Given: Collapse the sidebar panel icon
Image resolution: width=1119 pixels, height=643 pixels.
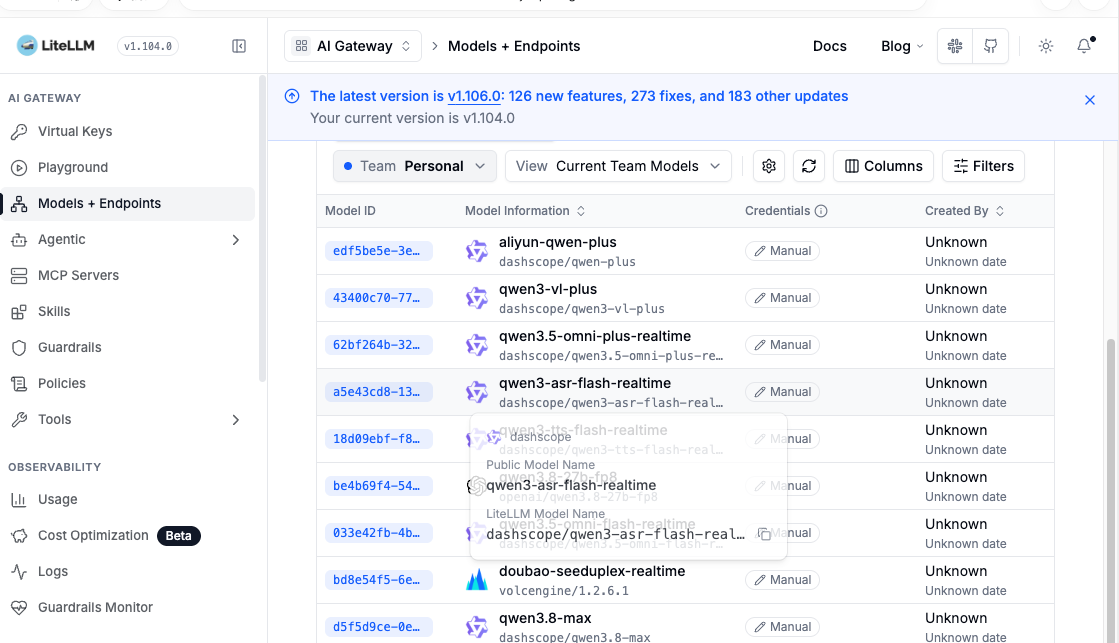Looking at the screenshot, I should click(x=239, y=46).
